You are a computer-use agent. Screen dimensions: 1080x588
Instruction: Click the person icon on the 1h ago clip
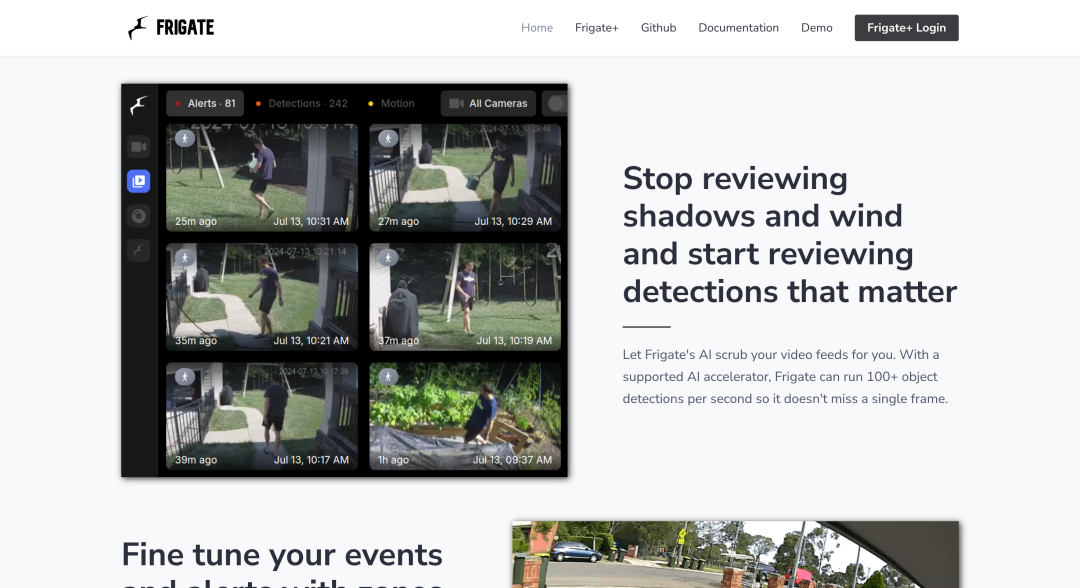pyautogui.click(x=388, y=377)
